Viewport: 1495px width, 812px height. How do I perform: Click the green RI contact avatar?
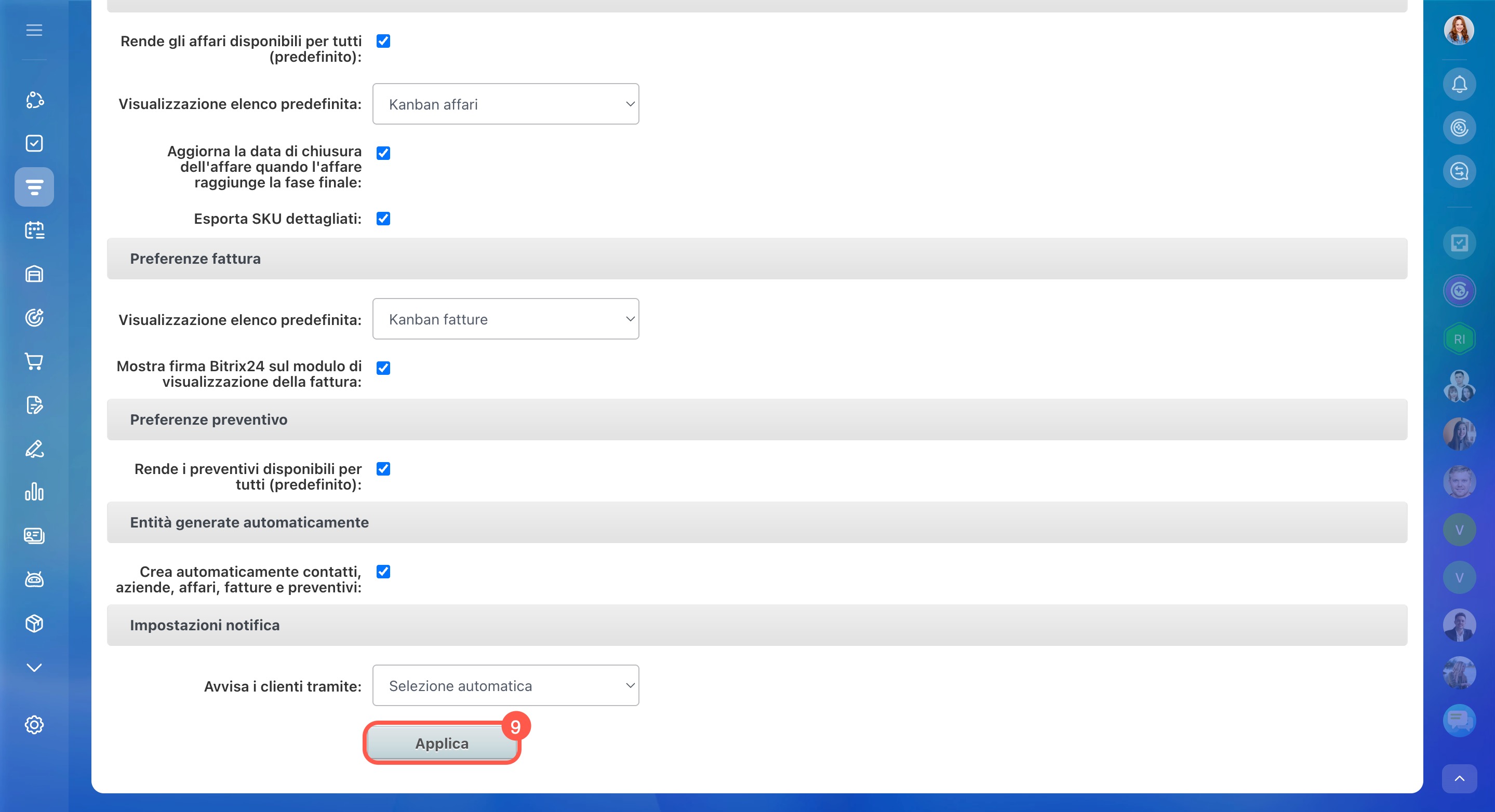[1459, 340]
